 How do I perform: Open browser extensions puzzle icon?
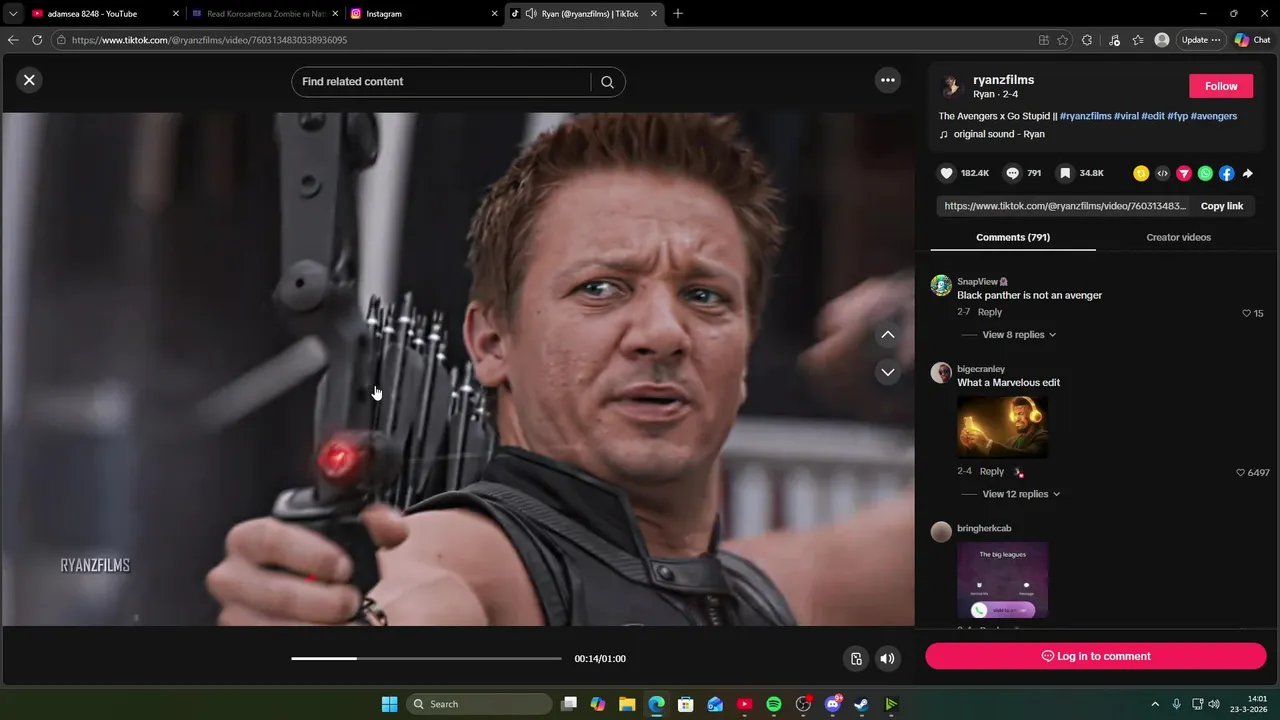click(x=1087, y=40)
